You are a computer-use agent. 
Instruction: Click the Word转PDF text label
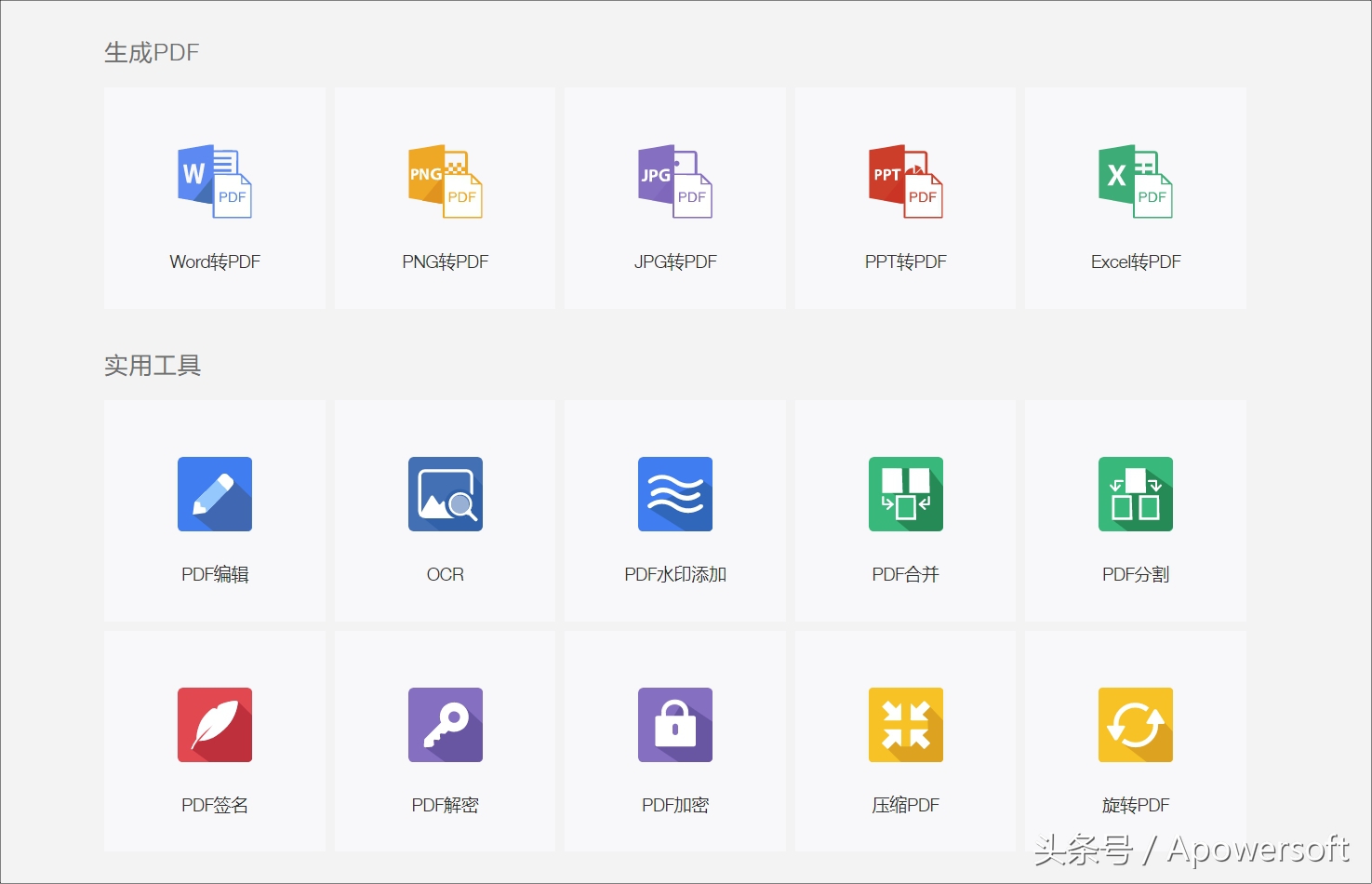pyautogui.click(x=215, y=261)
